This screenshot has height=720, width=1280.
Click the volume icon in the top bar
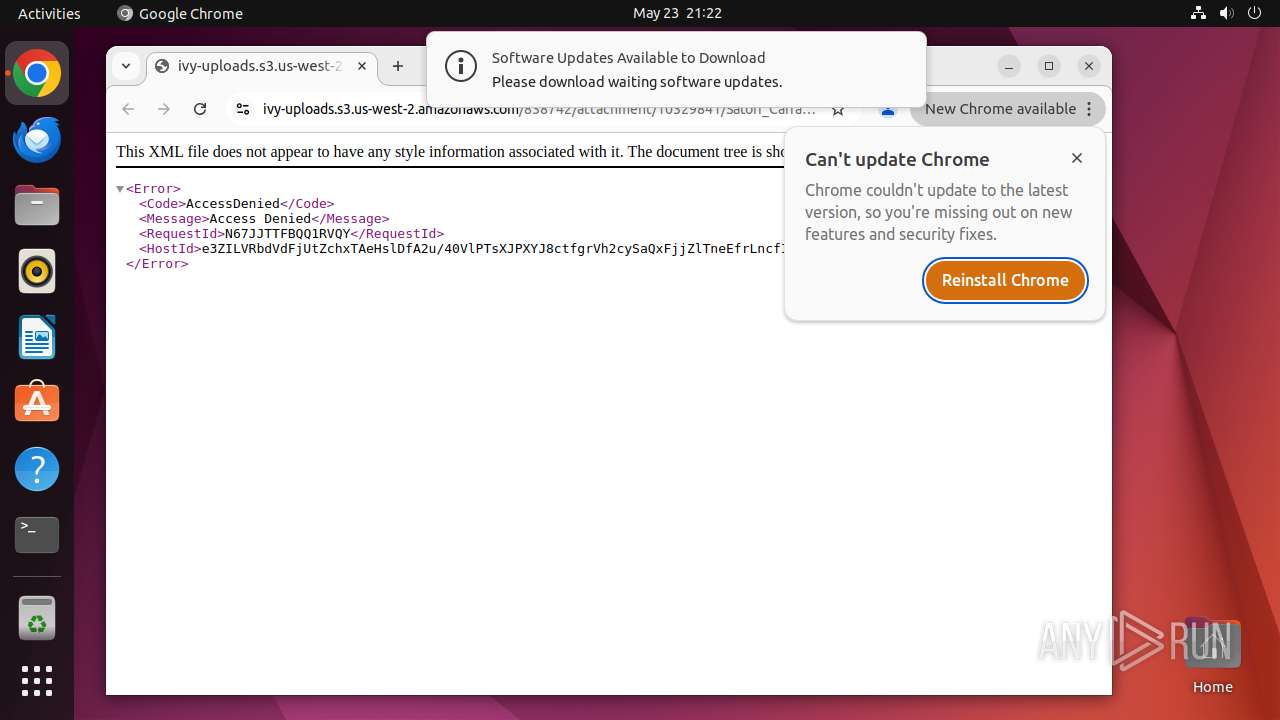tap(1226, 13)
